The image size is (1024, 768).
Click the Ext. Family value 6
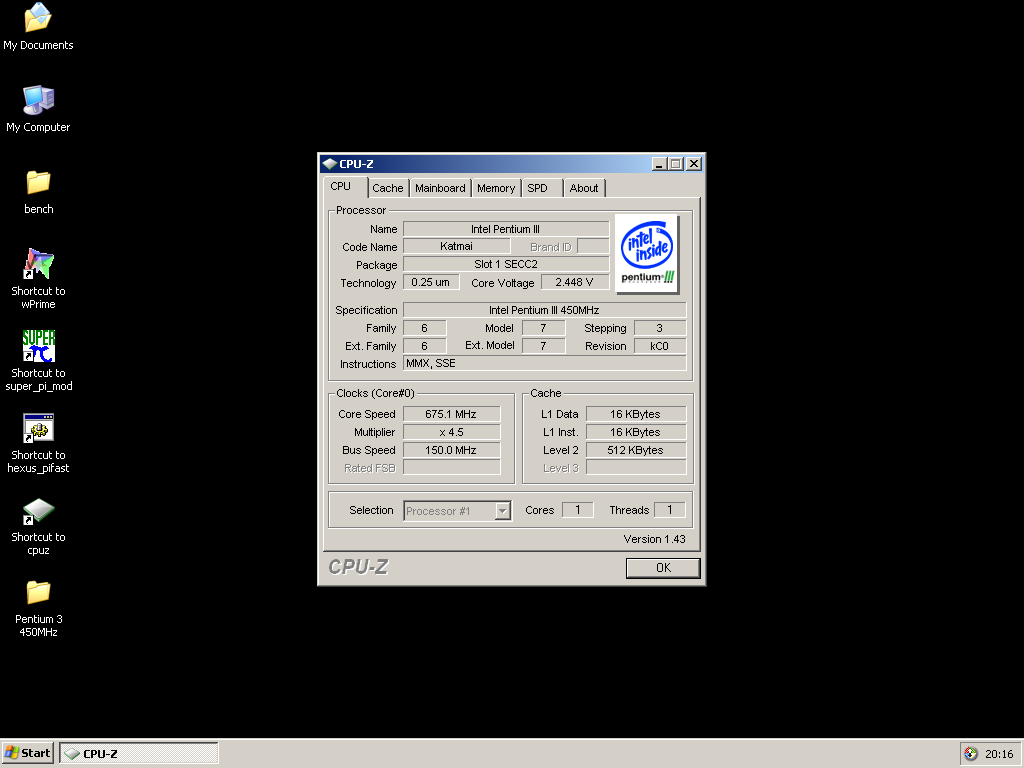click(x=424, y=346)
